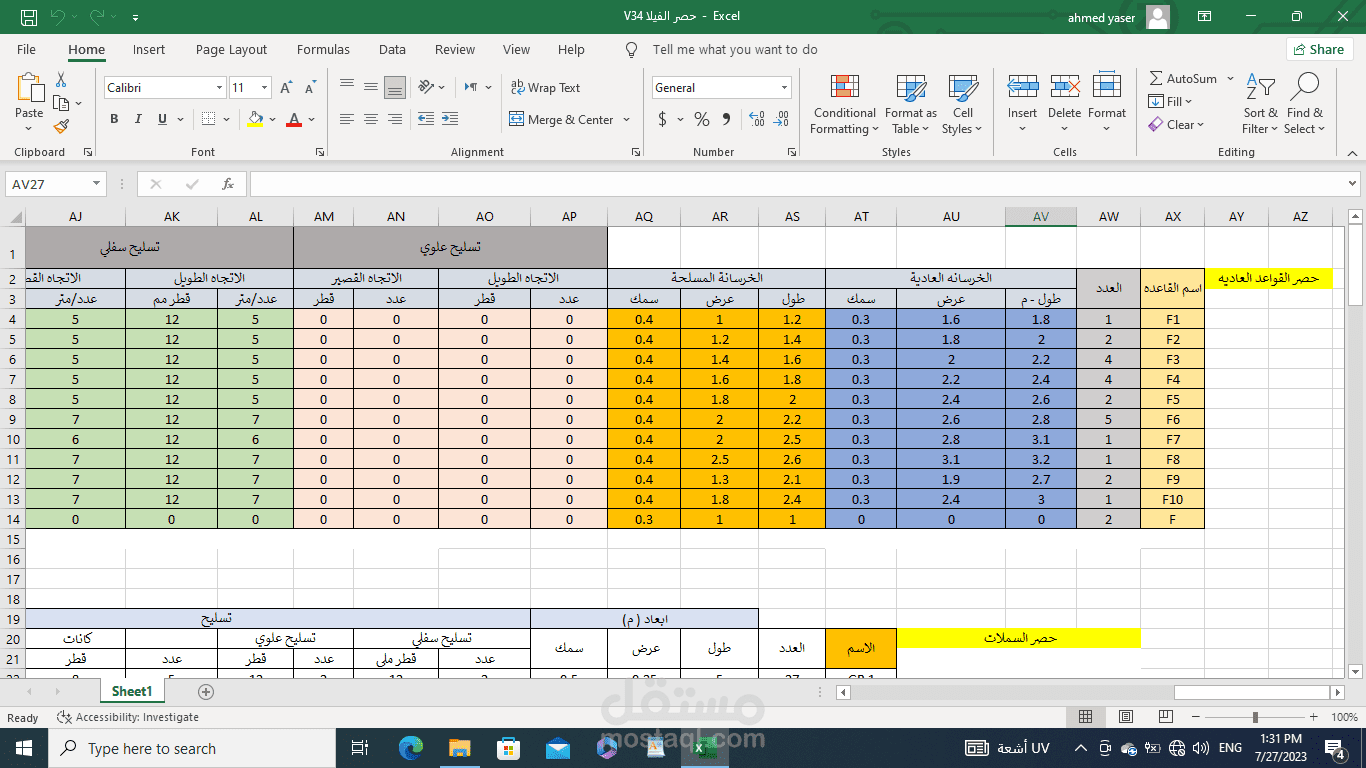The image size is (1366, 768).
Task: Open the font size dropdown
Action: pos(264,88)
